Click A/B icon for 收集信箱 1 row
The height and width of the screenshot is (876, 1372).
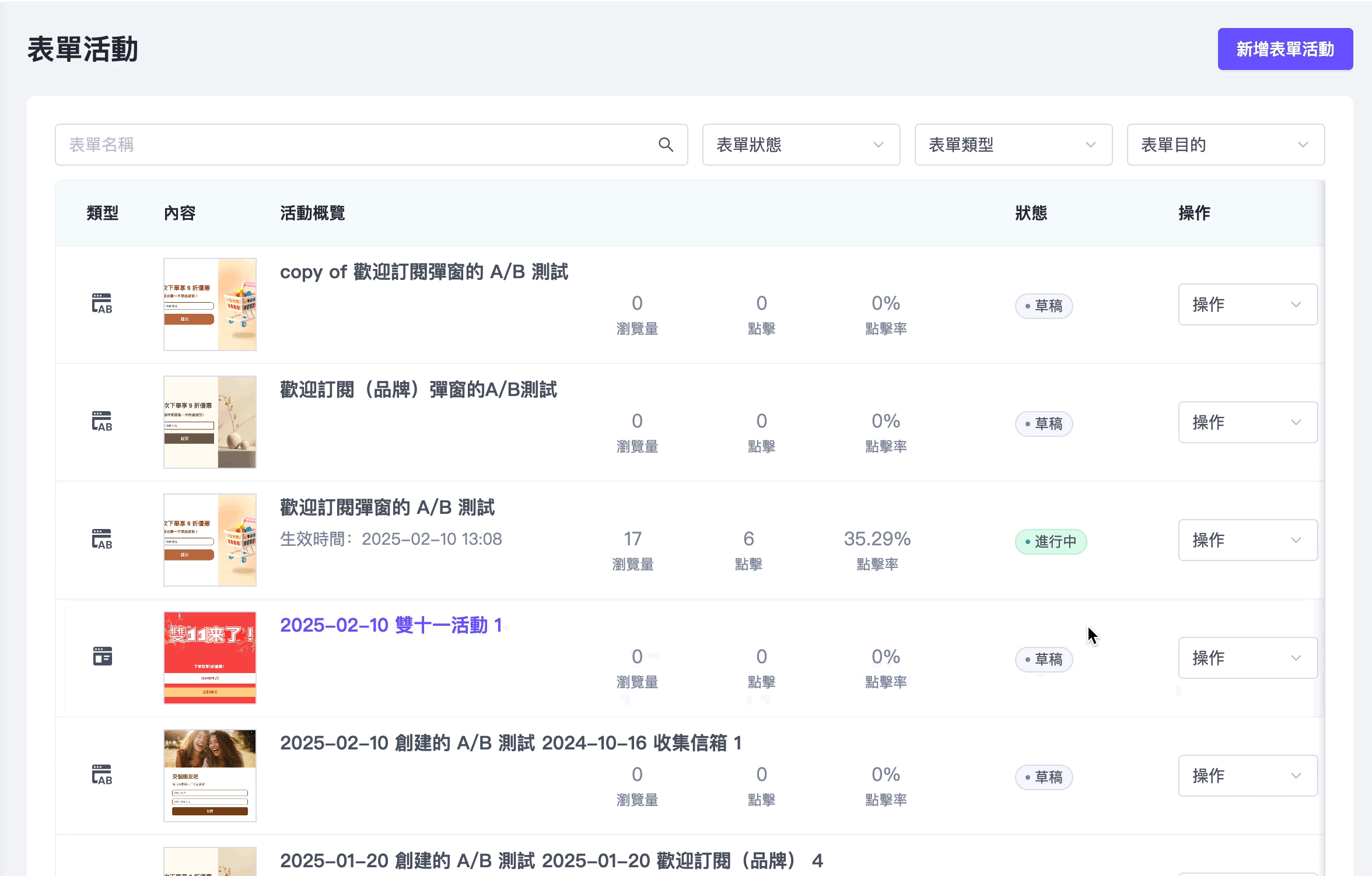102,775
